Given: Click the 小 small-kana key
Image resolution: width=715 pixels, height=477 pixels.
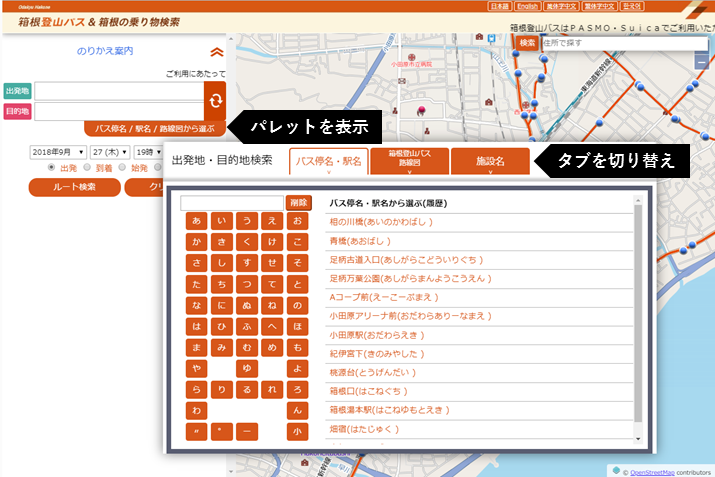Looking at the screenshot, I should pos(296,432).
